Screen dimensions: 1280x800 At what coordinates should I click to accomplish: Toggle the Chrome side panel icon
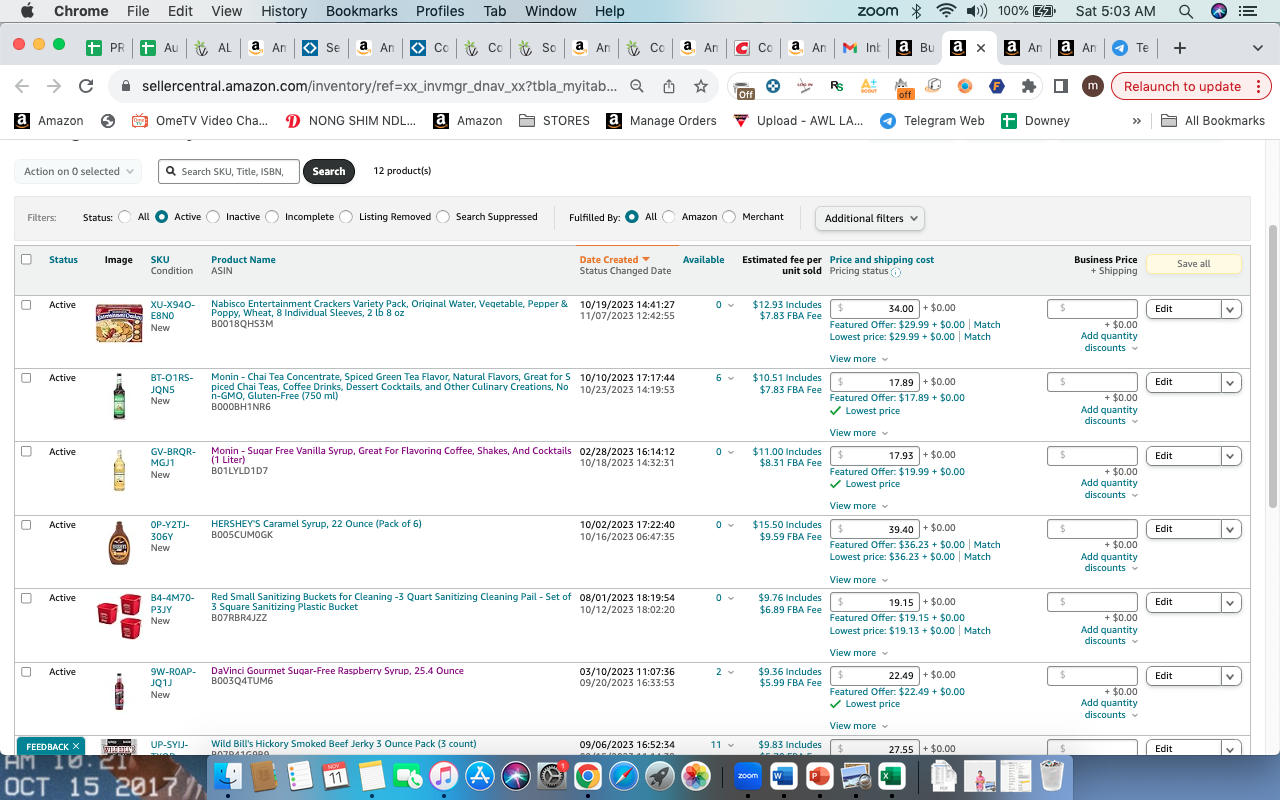coord(1061,86)
